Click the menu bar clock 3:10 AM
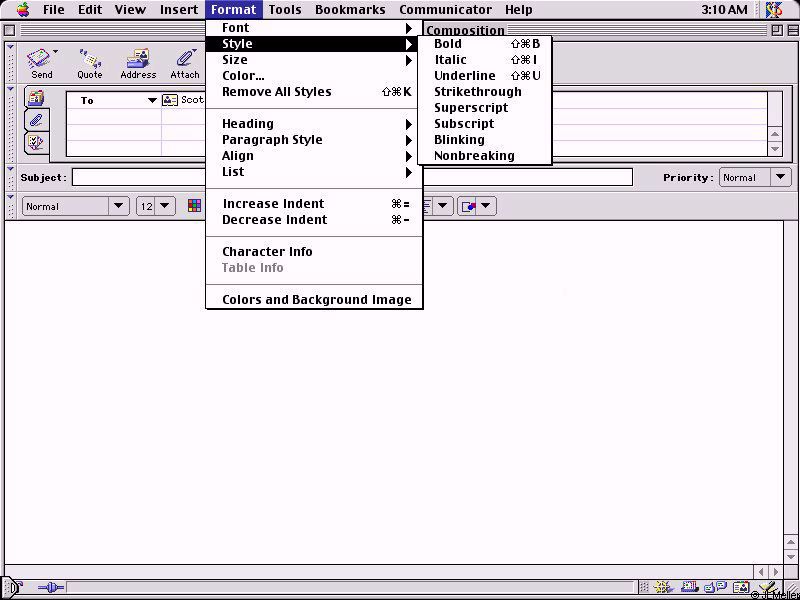 point(724,9)
